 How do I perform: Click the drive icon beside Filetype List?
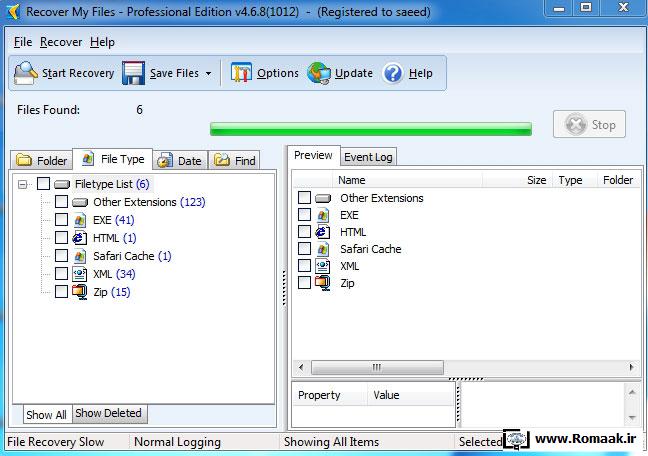point(62,184)
